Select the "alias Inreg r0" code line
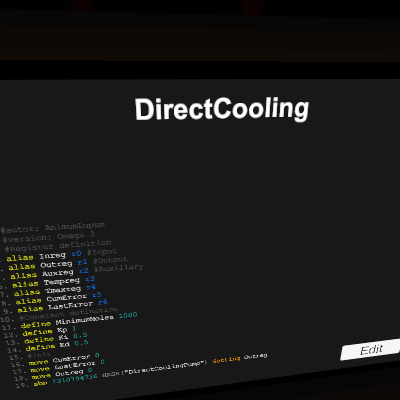400x400 pixels. pos(44,256)
